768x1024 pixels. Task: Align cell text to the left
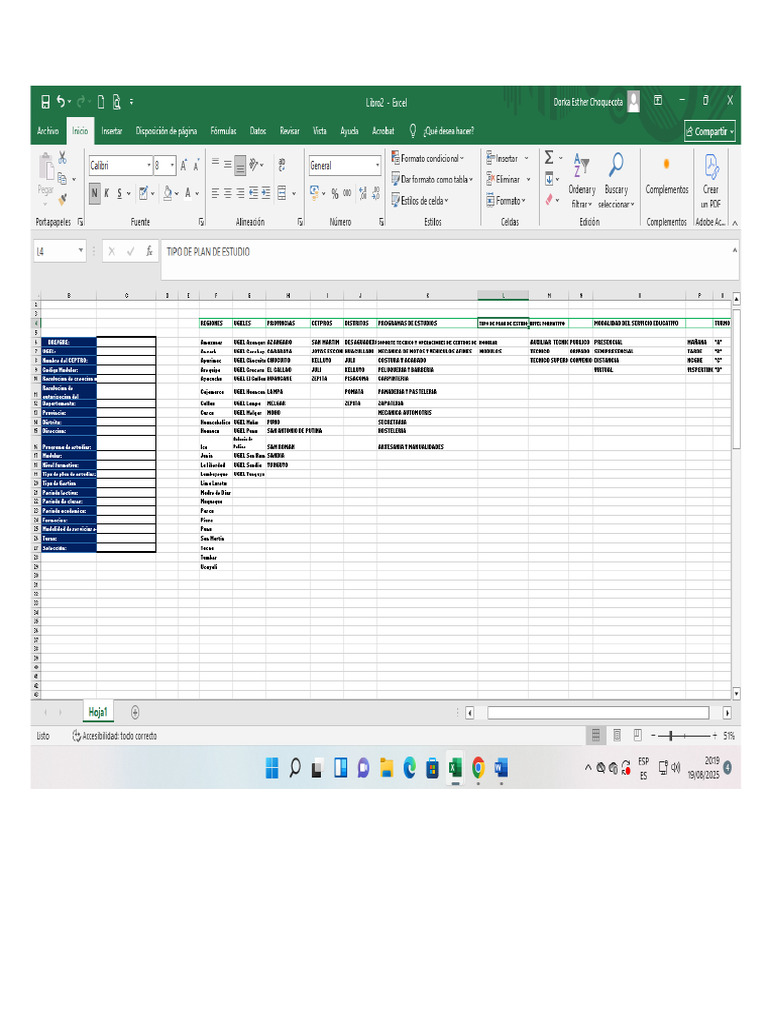(215, 193)
